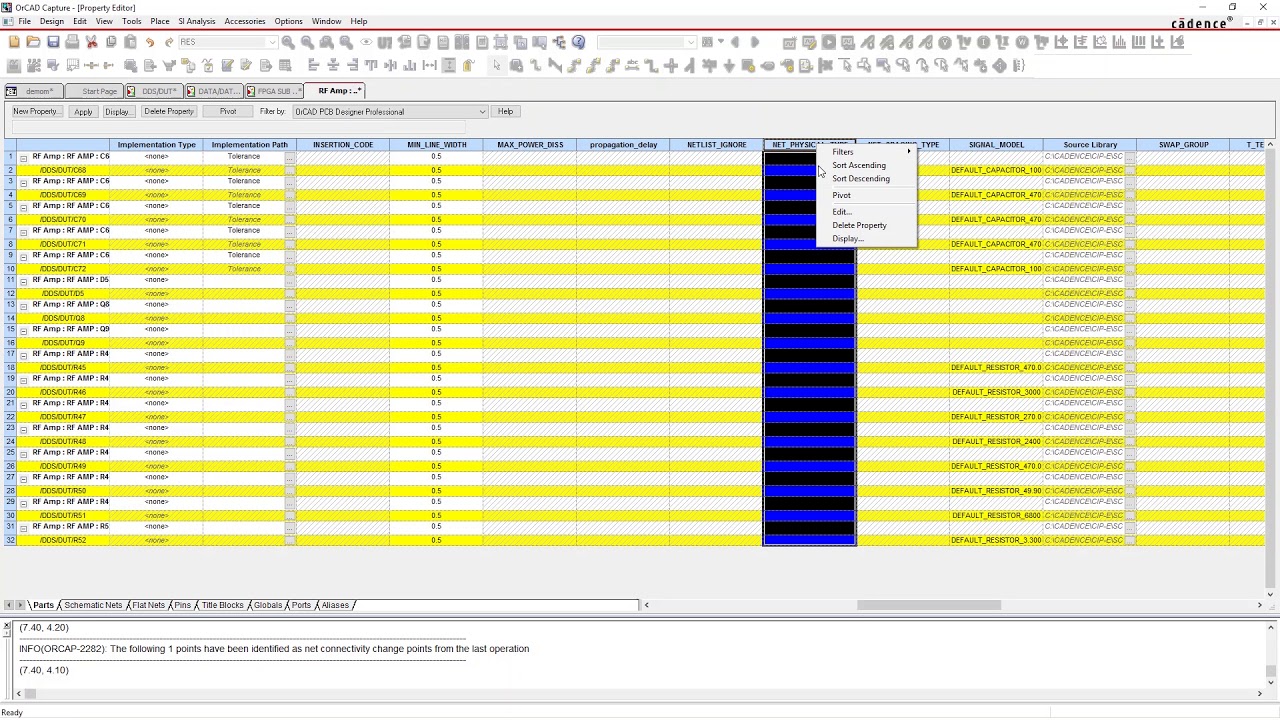The height and width of the screenshot is (720, 1280).
Task: Click the MIN_LINE_WIDTH column header
Action: click(x=436, y=145)
